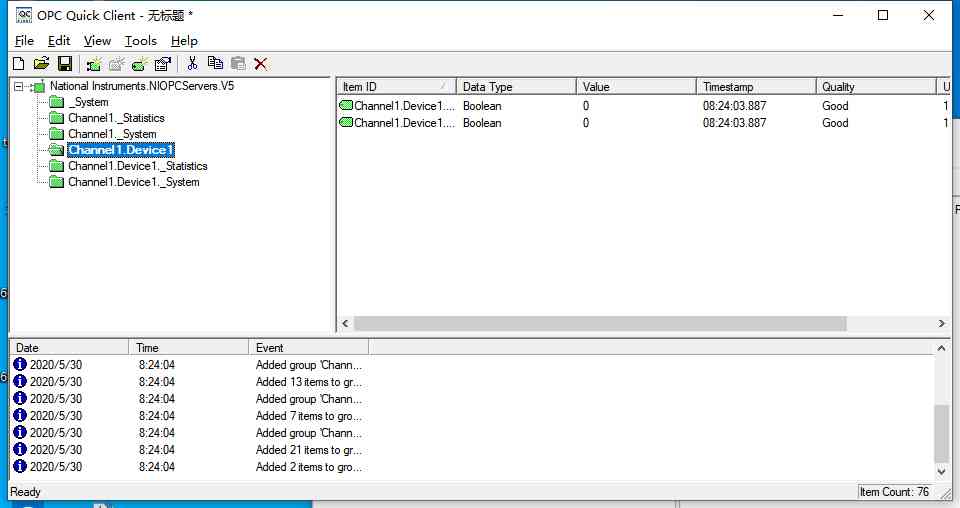Screen dimensions: 960x508
Task: Click the info icon of 'Added 21 items' event
Action: [x=20, y=450]
